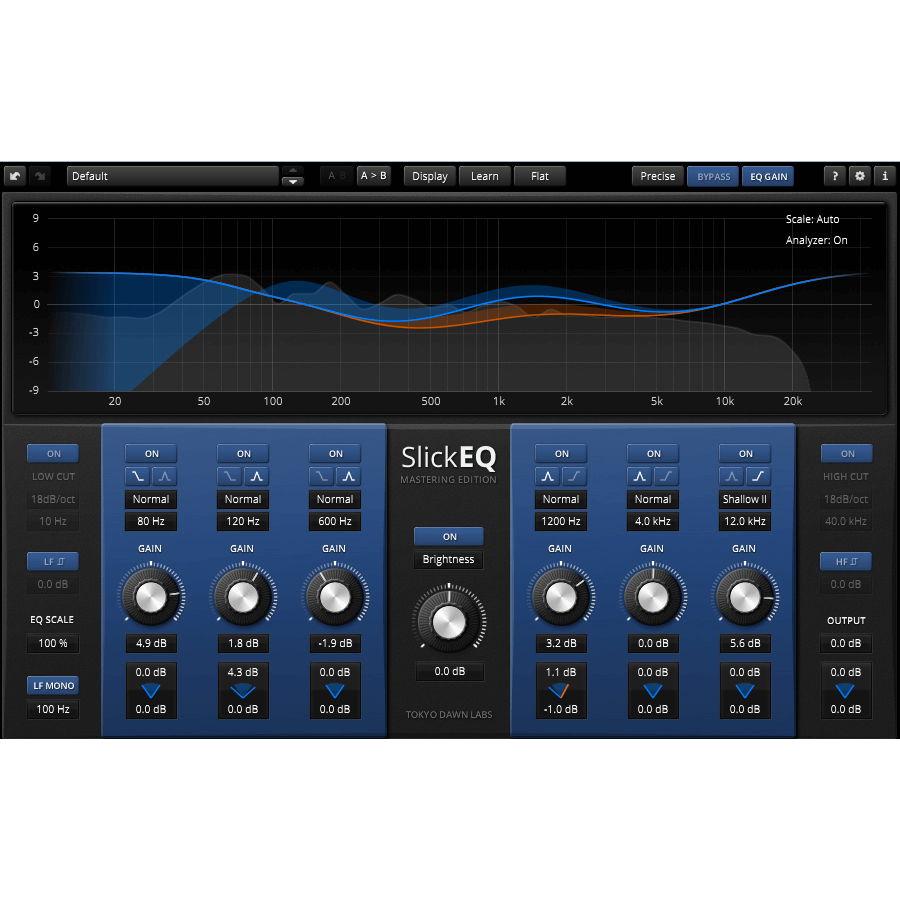900x900 pixels.
Task: Click the Output blue triangle meter
Action: [845, 690]
